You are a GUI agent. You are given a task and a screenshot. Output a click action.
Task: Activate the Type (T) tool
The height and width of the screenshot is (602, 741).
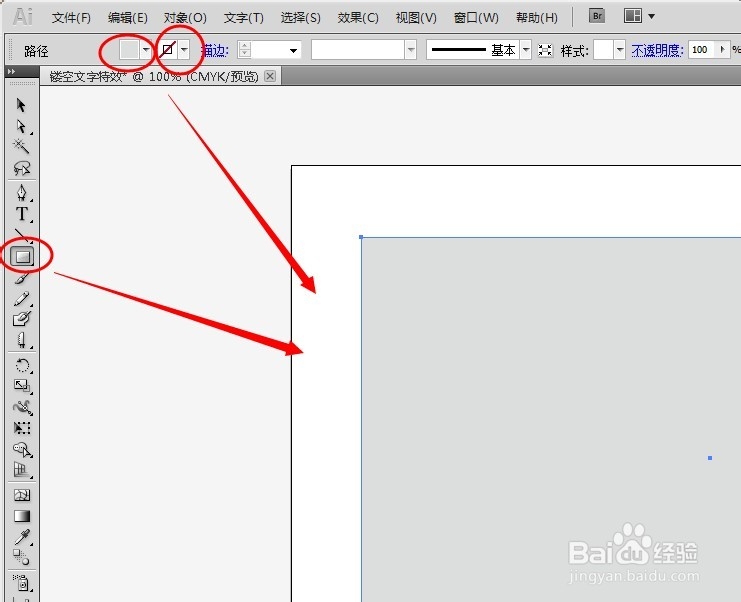[22, 214]
